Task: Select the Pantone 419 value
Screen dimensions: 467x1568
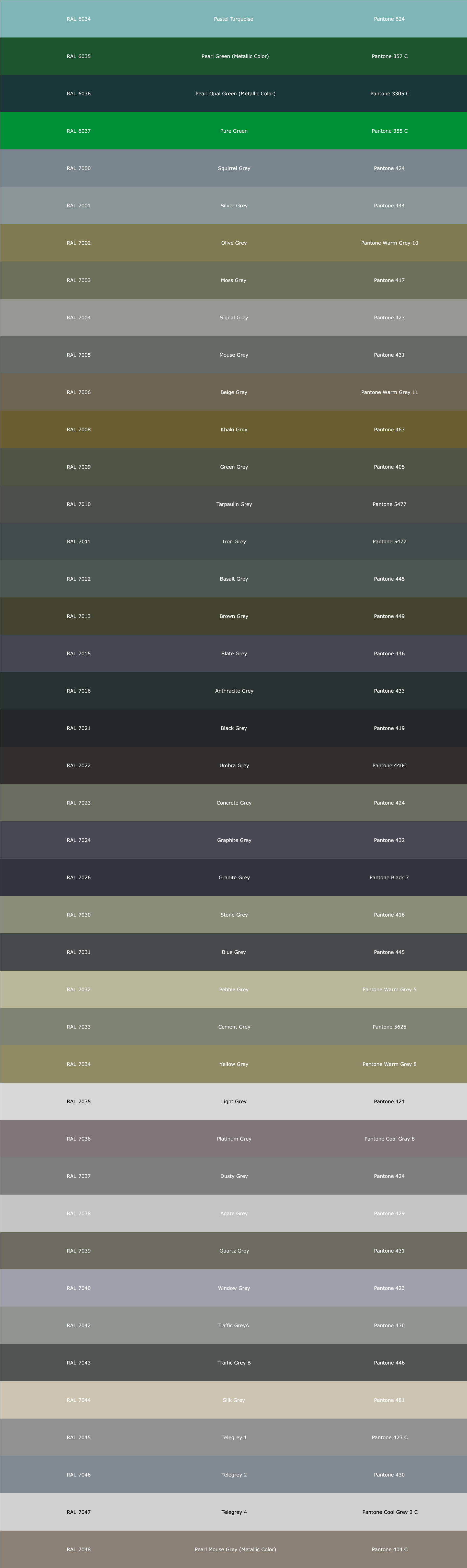Action: [x=389, y=728]
